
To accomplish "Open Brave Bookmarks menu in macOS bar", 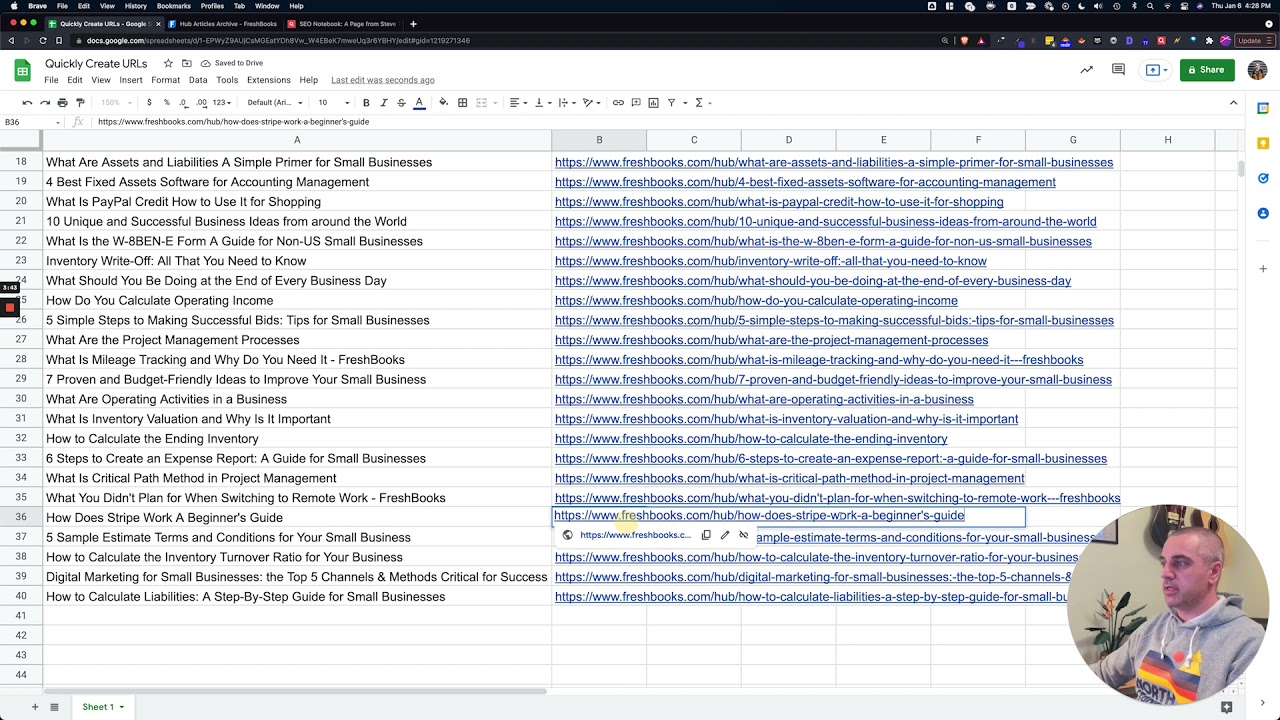I will coord(173,6).
